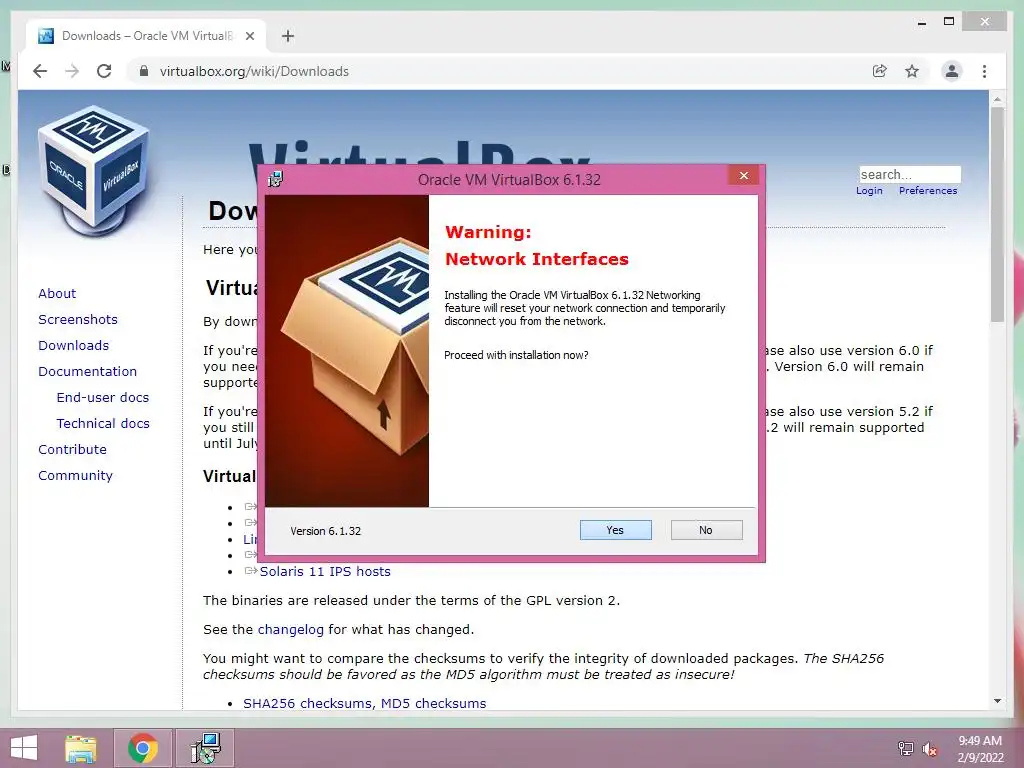Open End-user docs link
Viewport: 1024px width, 768px height.
103,398
